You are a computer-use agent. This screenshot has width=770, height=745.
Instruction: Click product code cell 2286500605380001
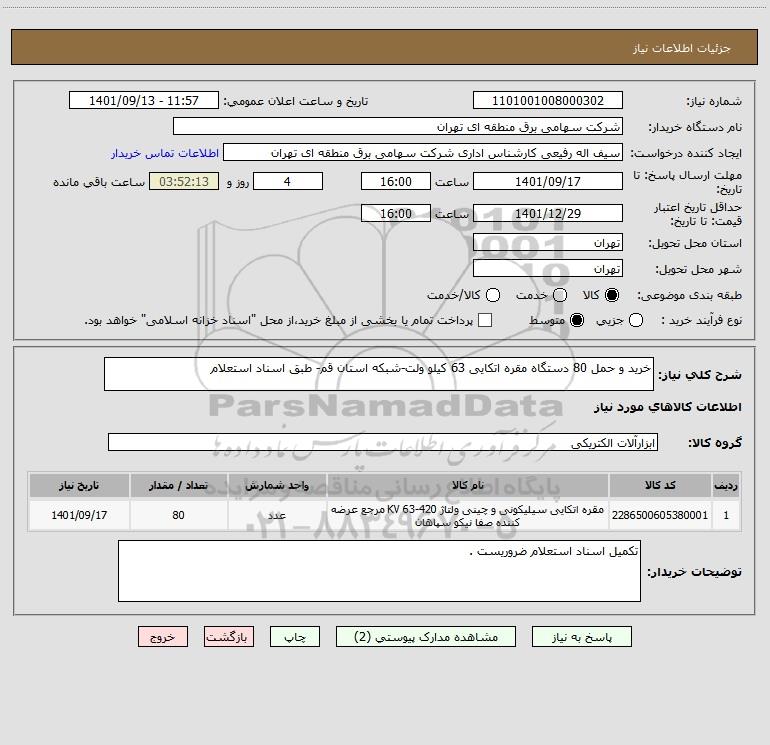tap(660, 515)
